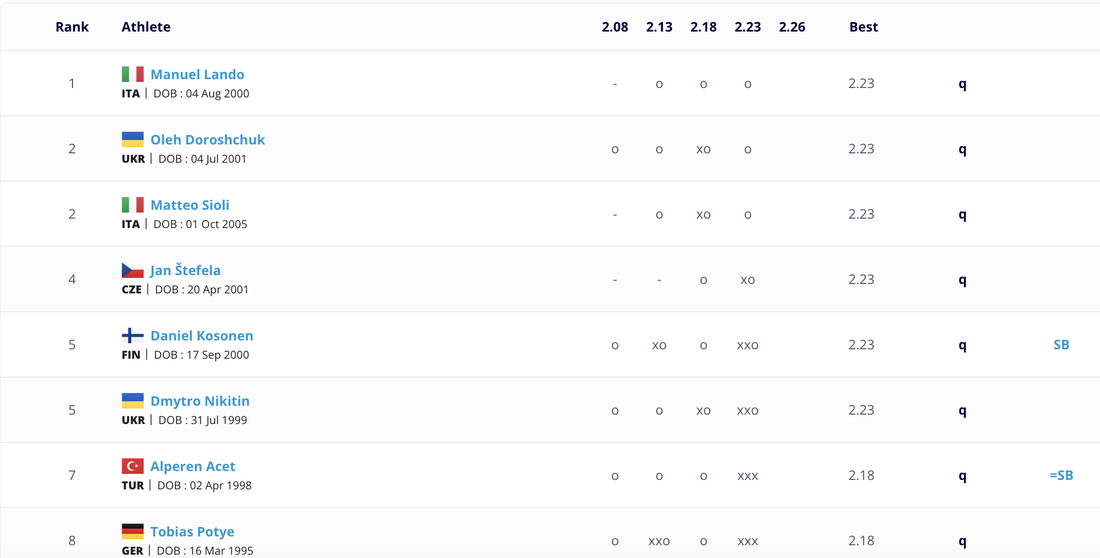Open Tobias Potye's athlete profile
The width and height of the screenshot is (1100, 558).
pos(192,531)
